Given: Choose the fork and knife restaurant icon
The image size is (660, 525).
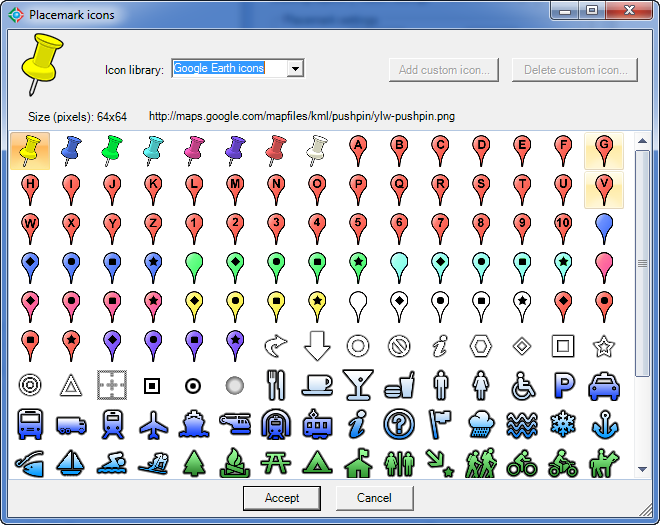Looking at the screenshot, I should (x=276, y=384).
